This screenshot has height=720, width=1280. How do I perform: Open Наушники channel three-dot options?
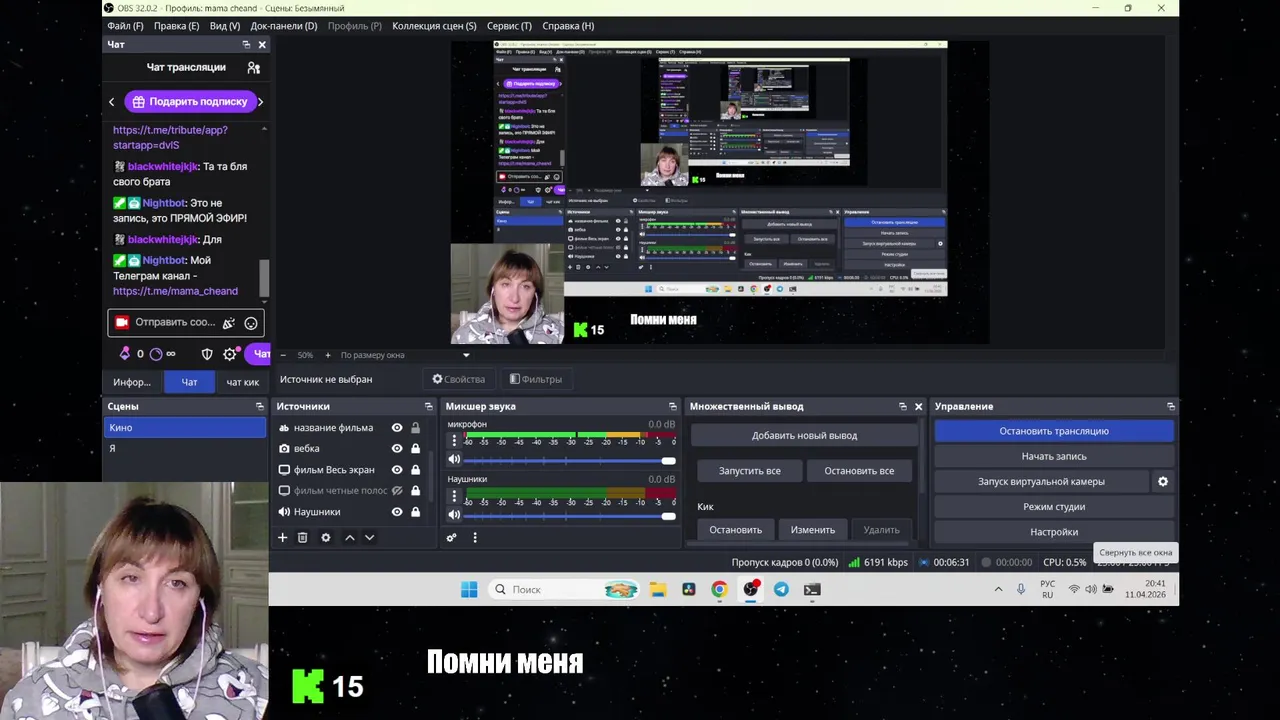(454, 495)
